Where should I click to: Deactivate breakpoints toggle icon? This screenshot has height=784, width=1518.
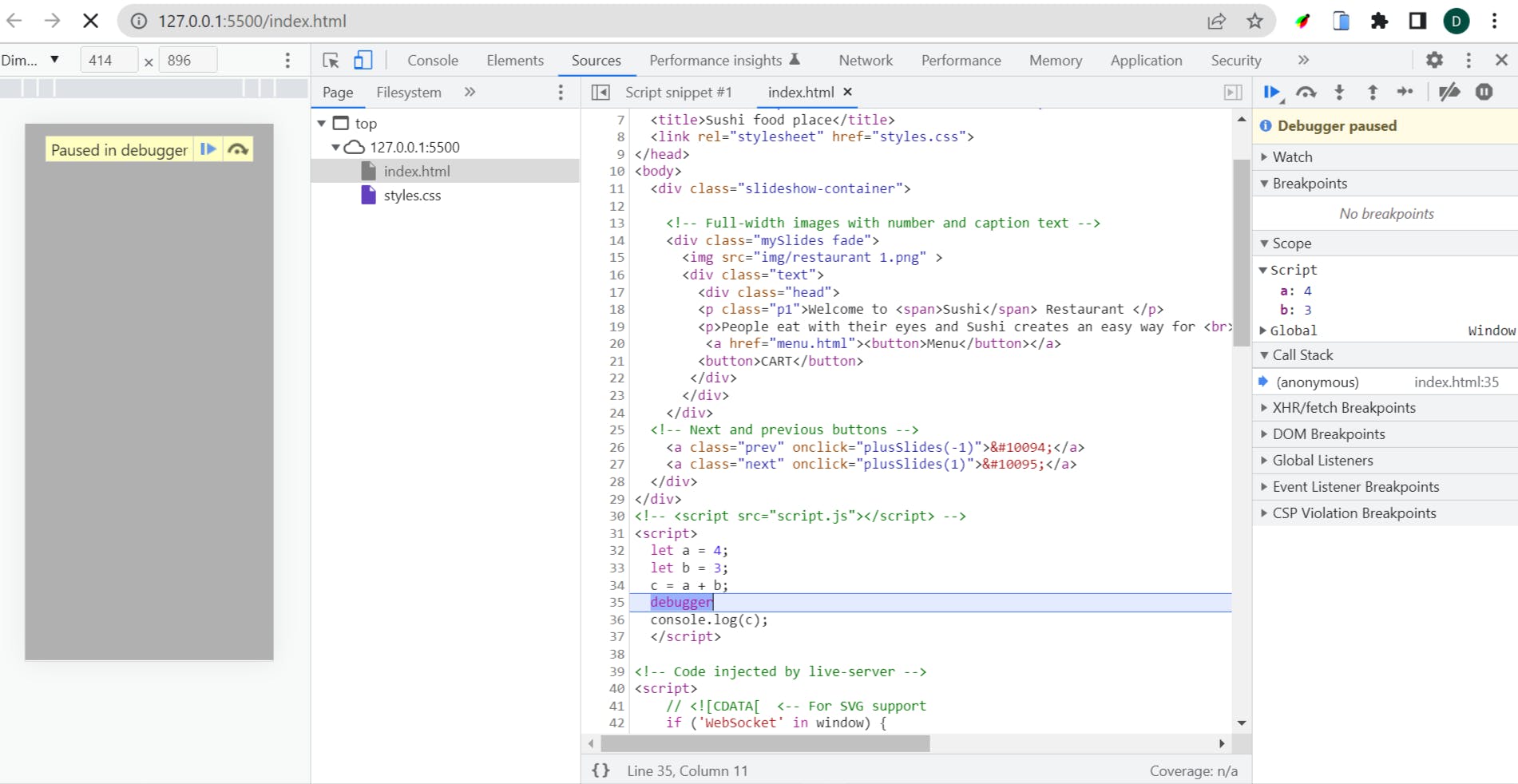[1449, 92]
